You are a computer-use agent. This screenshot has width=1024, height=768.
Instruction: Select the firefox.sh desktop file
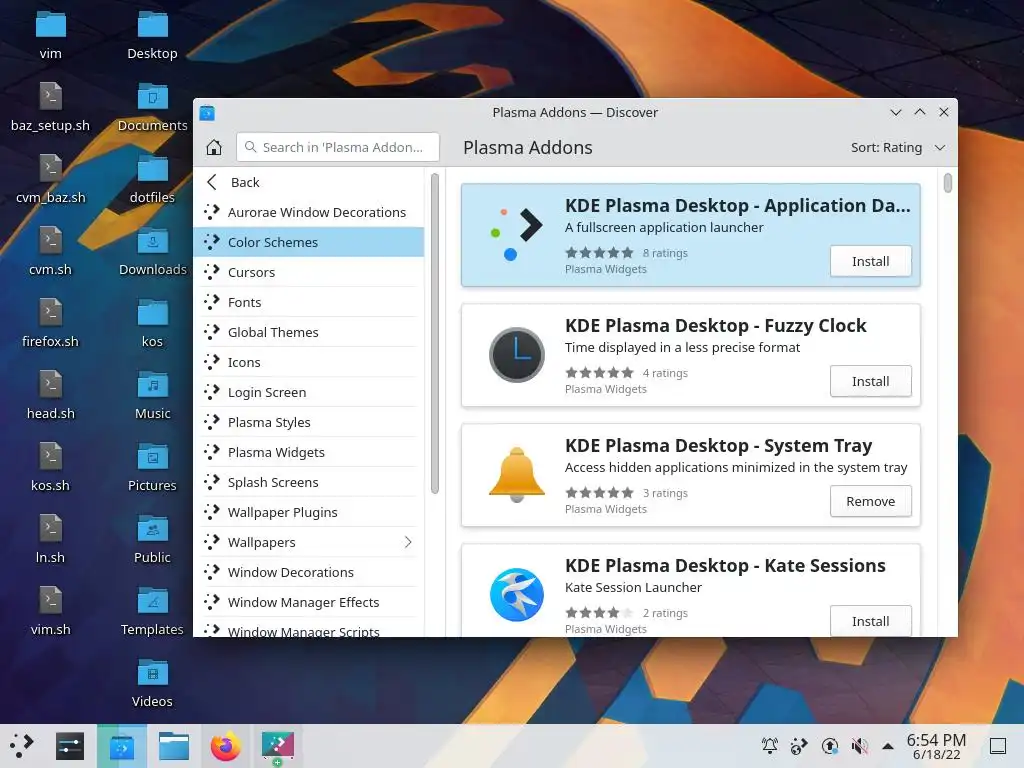click(50, 323)
